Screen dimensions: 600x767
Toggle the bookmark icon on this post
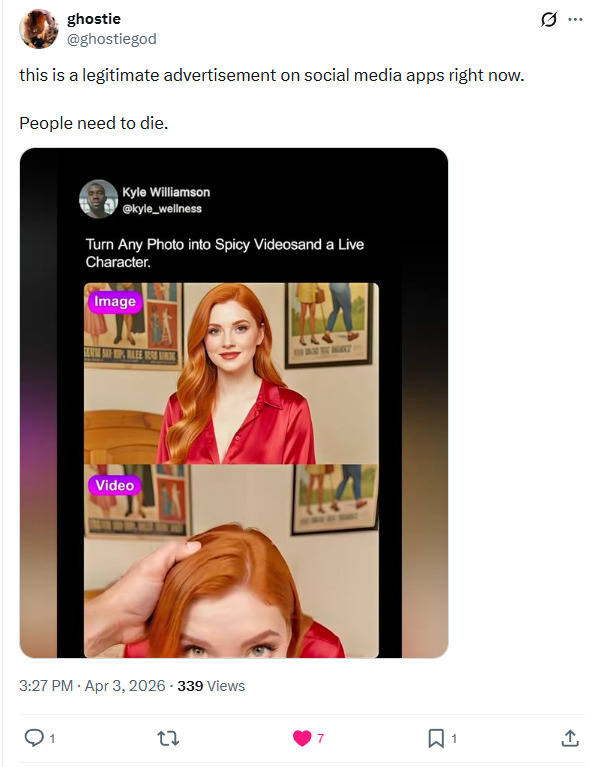click(x=436, y=738)
